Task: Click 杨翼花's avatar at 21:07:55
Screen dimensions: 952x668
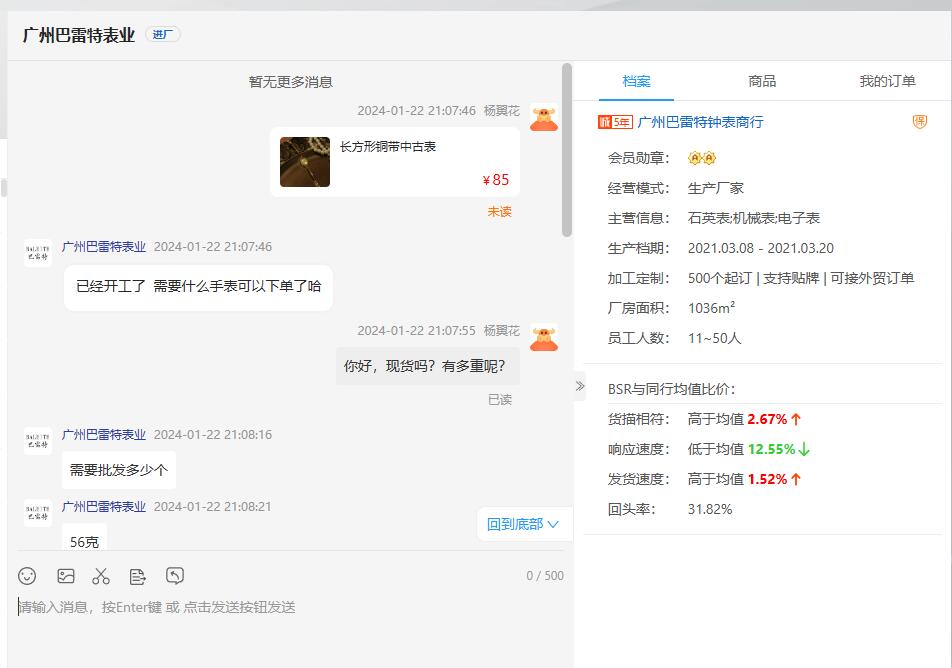Action: point(544,337)
